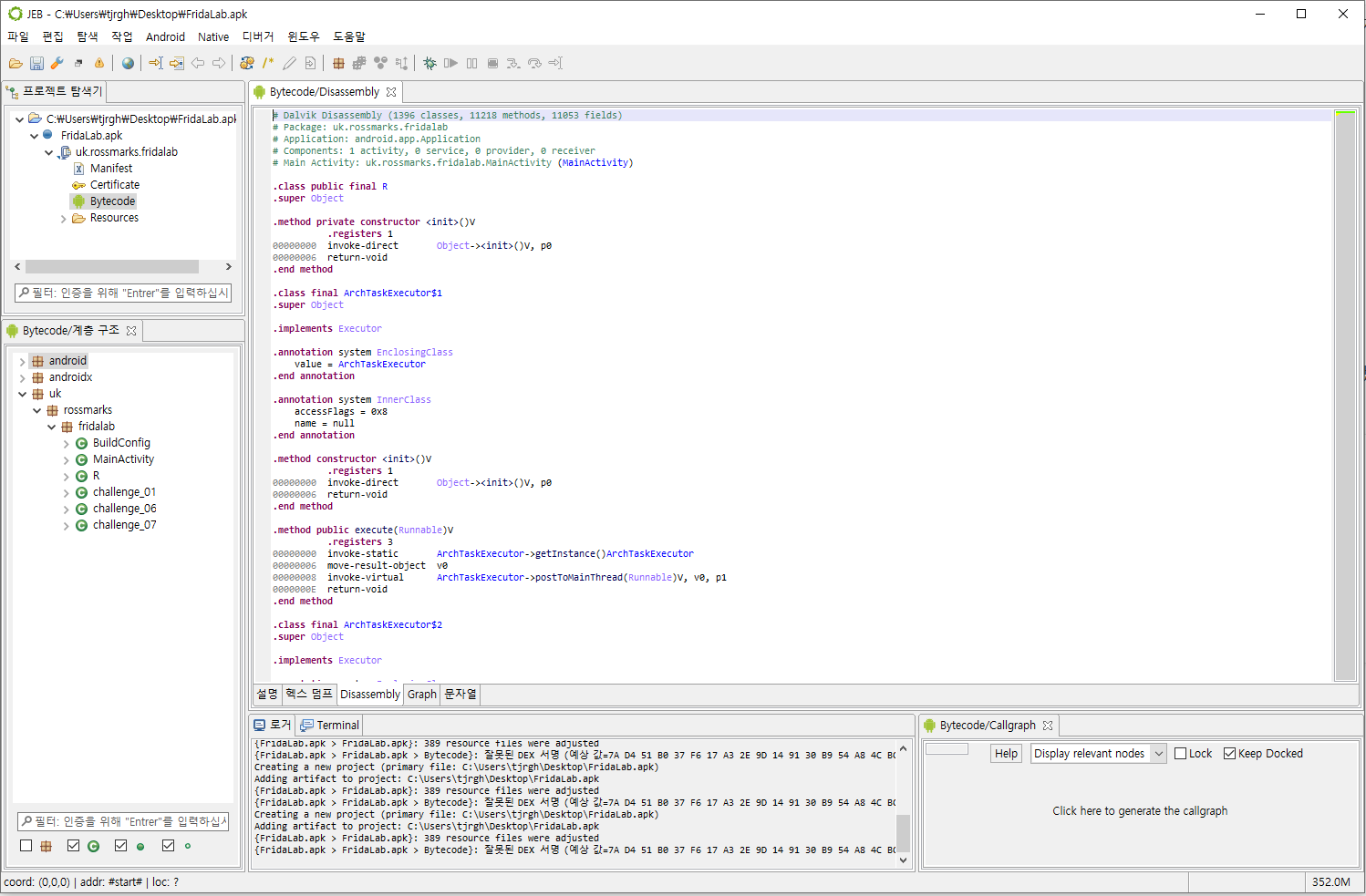Enable the package filter checkbox
Screen dimensions: 1366x896
[26, 846]
